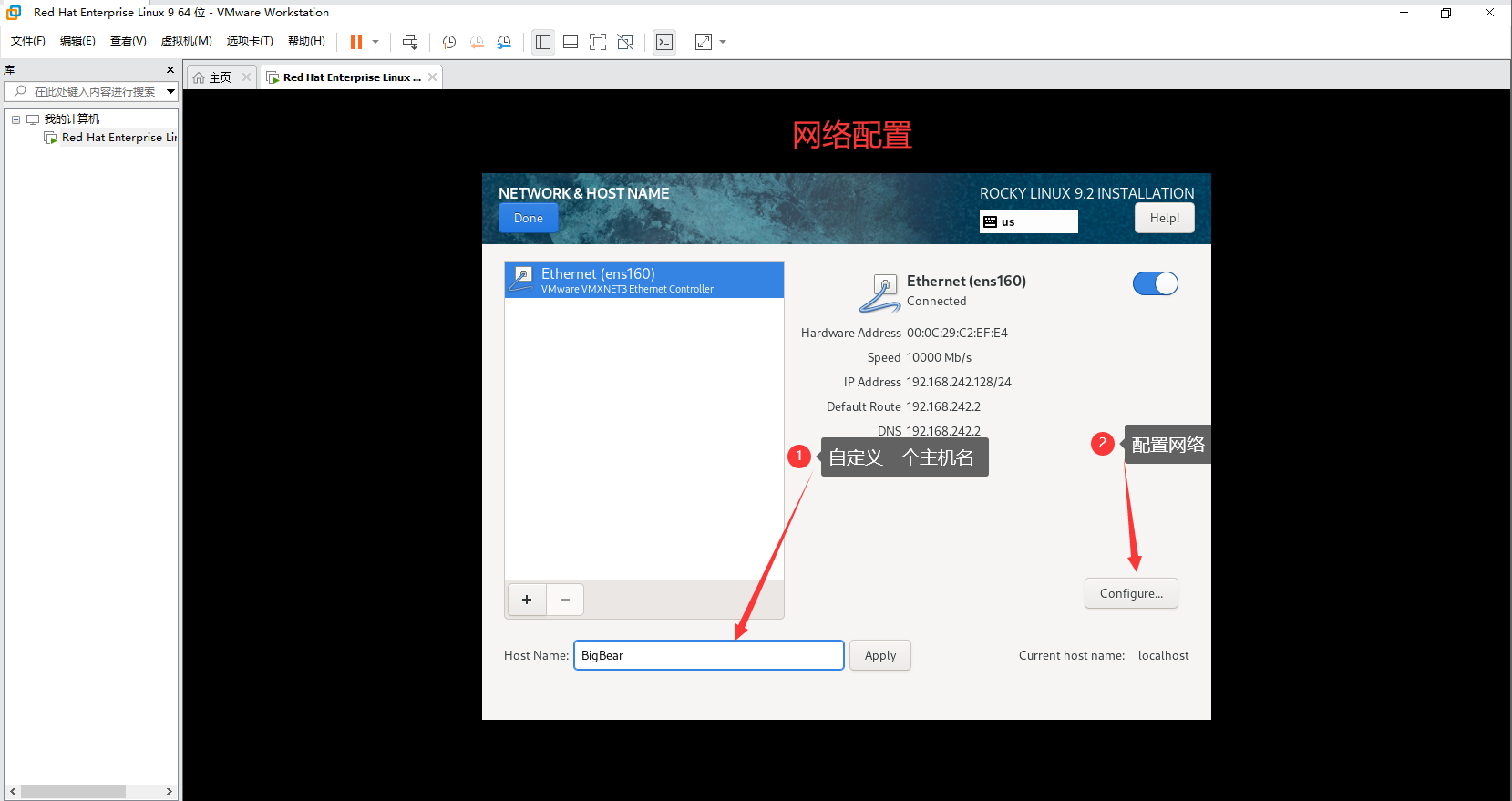Open the 选项卡(T) menu
This screenshot has width=1512, height=801.
(250, 41)
